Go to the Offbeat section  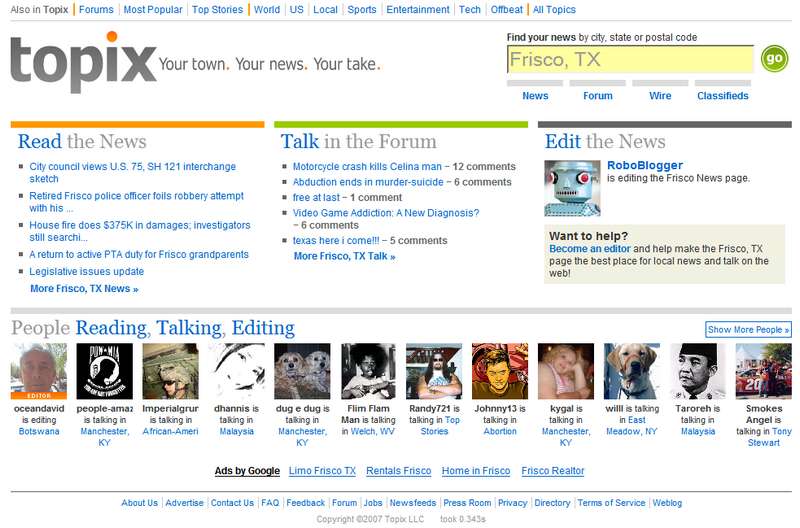[507, 9]
